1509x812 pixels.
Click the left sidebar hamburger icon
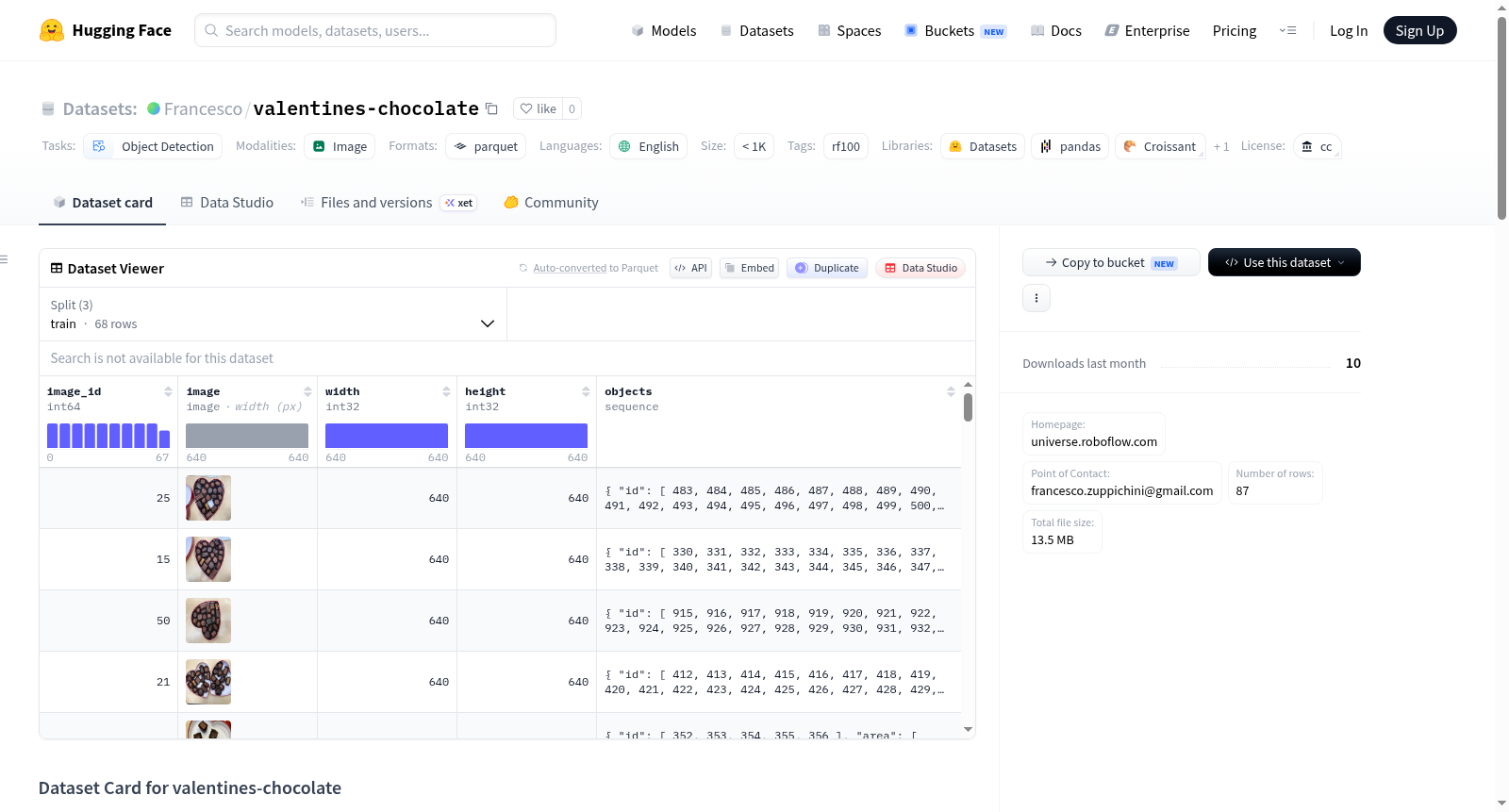[4, 259]
